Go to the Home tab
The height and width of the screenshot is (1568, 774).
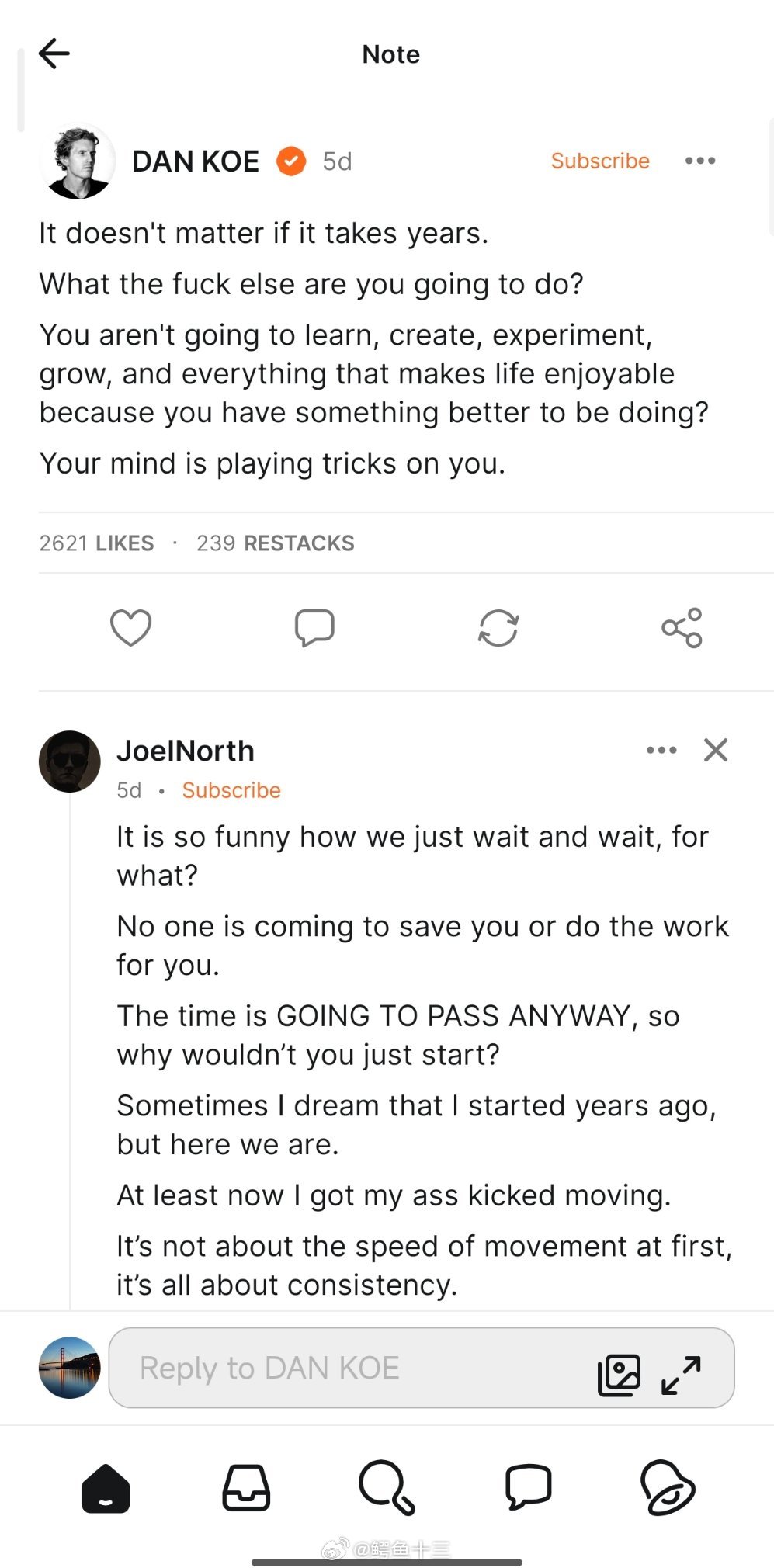(x=106, y=1488)
